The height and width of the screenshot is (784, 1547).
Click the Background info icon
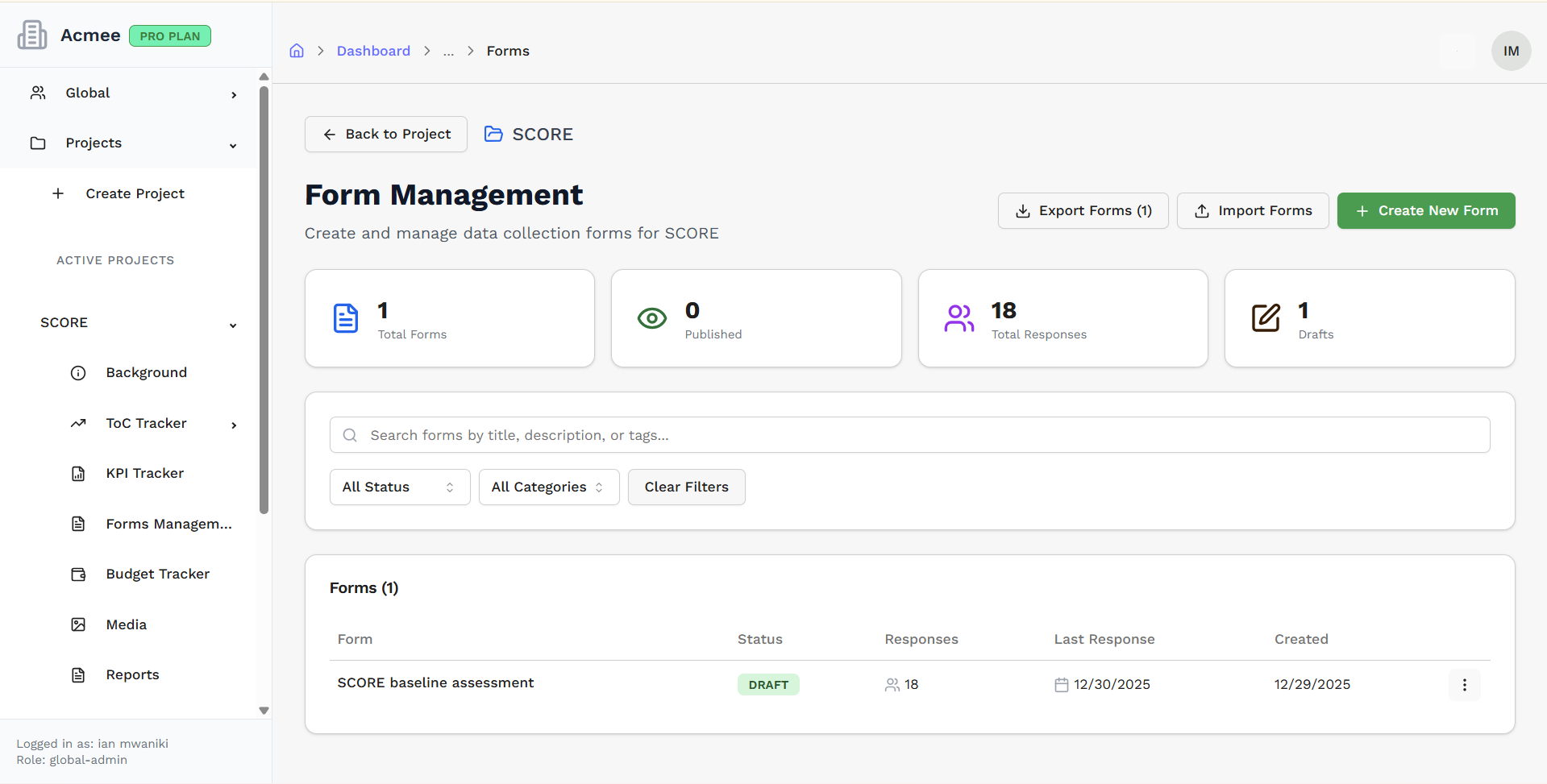point(78,373)
